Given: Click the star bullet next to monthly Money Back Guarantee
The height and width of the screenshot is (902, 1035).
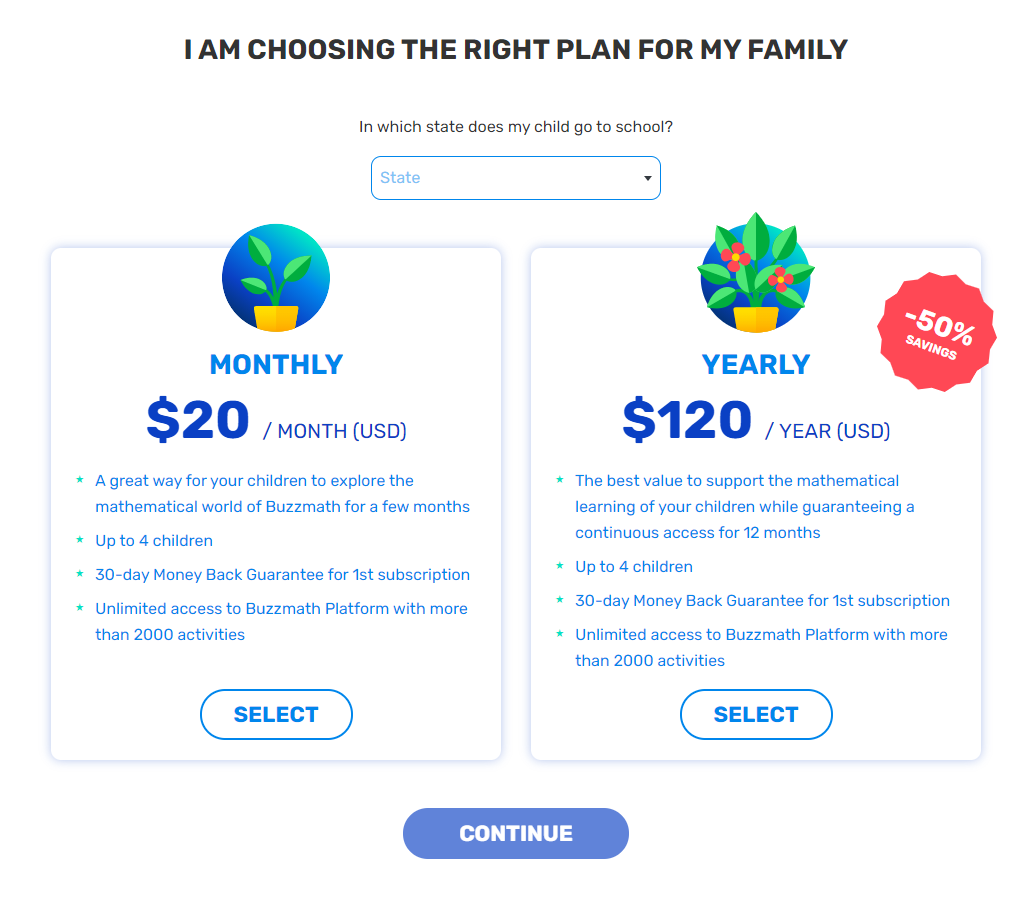Looking at the screenshot, I should pyautogui.click(x=80, y=574).
